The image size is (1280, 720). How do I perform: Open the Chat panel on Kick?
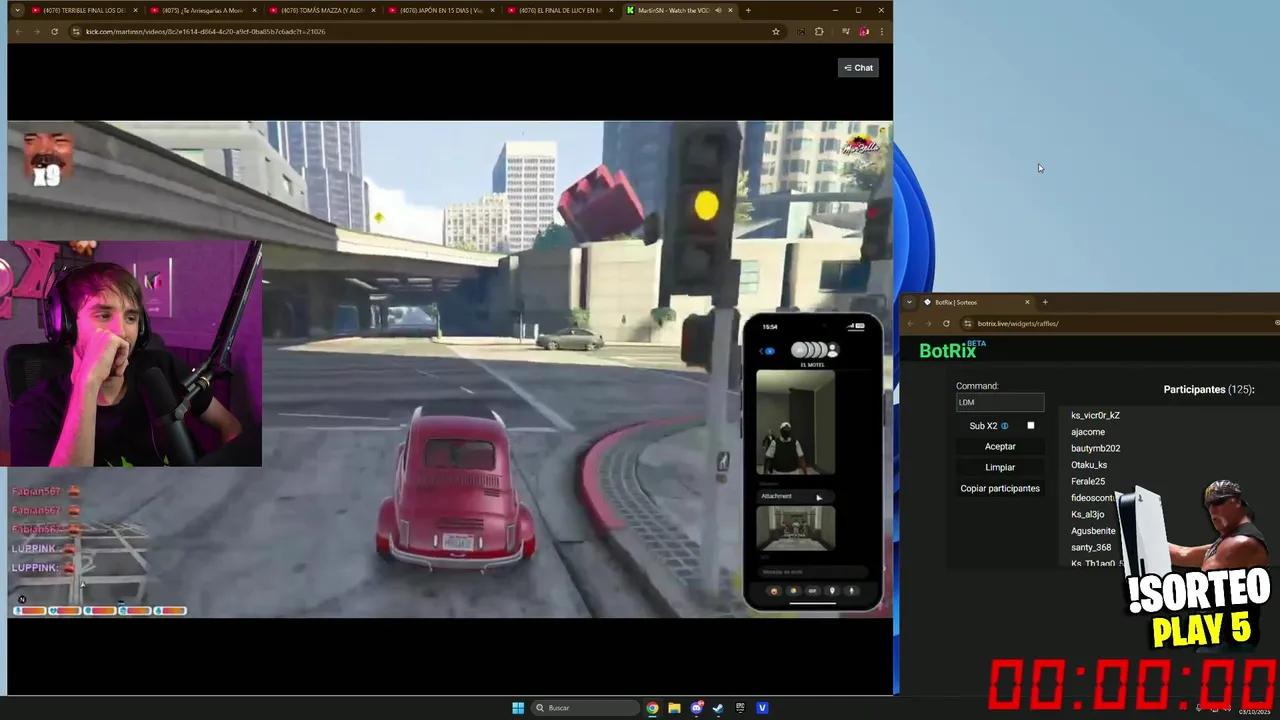point(858,68)
